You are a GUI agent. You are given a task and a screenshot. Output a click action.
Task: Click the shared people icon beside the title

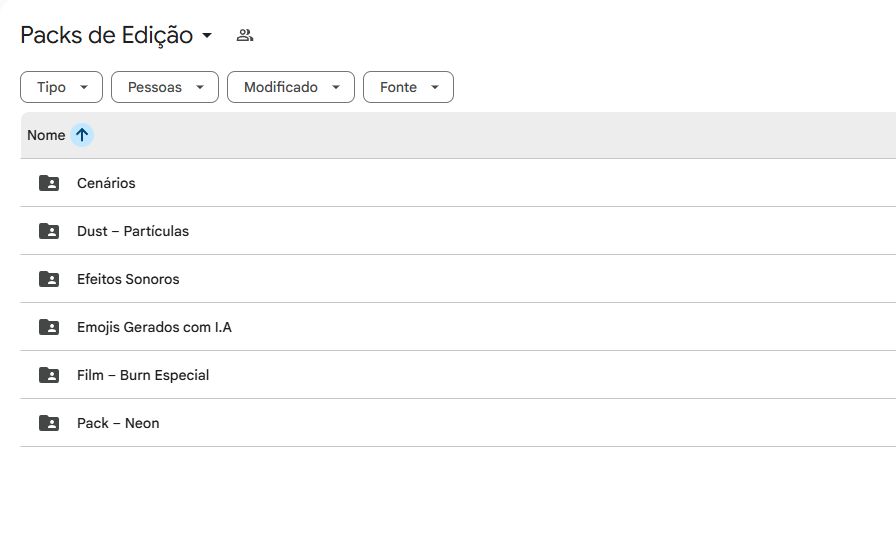[x=245, y=35]
